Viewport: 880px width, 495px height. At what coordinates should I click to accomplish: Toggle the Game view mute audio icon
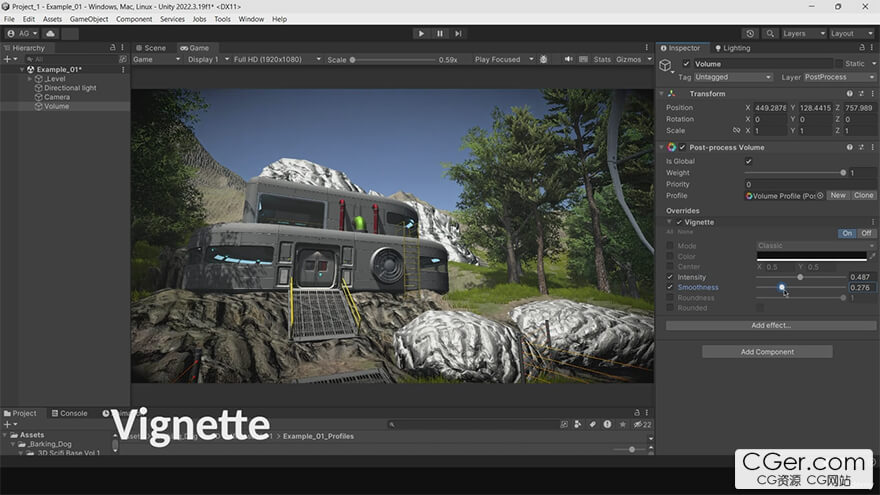(x=568, y=59)
